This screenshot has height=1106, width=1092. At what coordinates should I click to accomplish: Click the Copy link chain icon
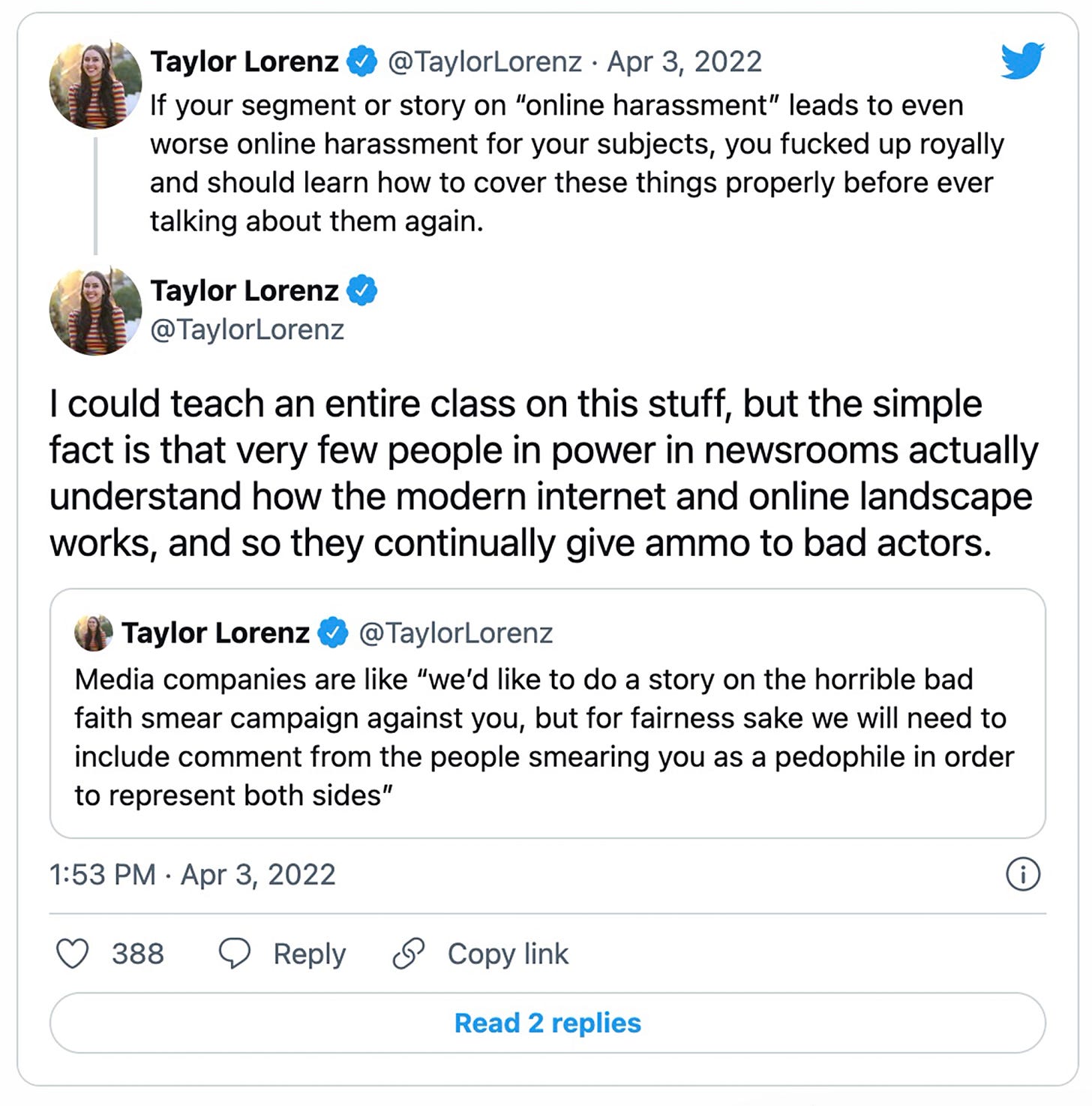406,954
